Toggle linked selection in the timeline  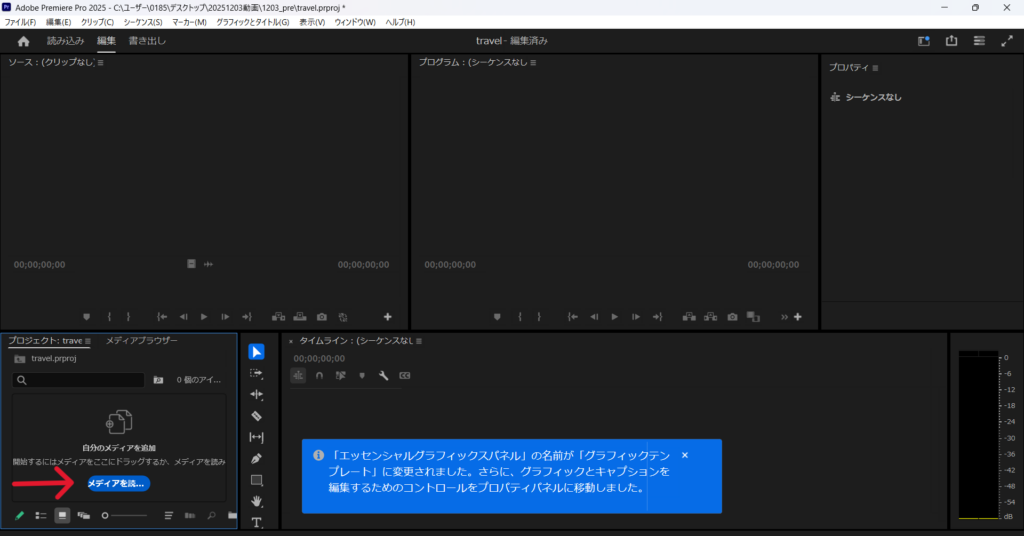click(x=340, y=376)
